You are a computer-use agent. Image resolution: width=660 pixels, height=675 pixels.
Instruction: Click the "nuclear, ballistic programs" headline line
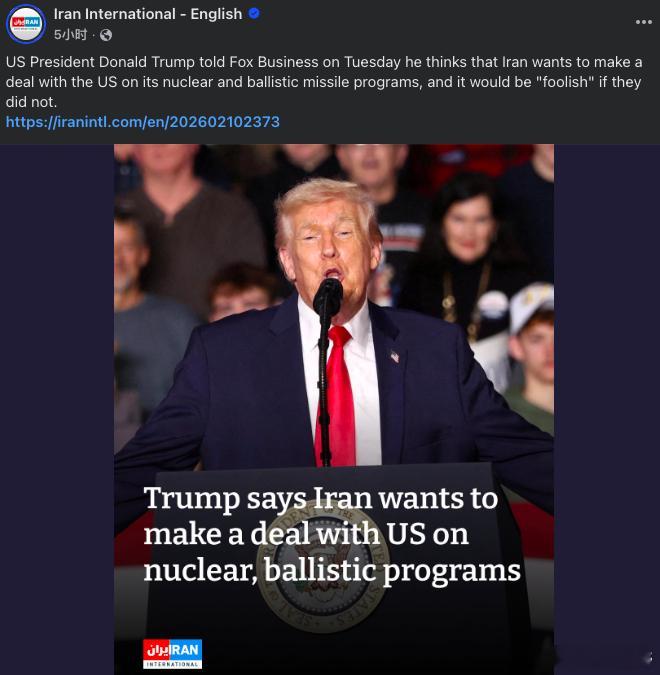tap(332, 570)
